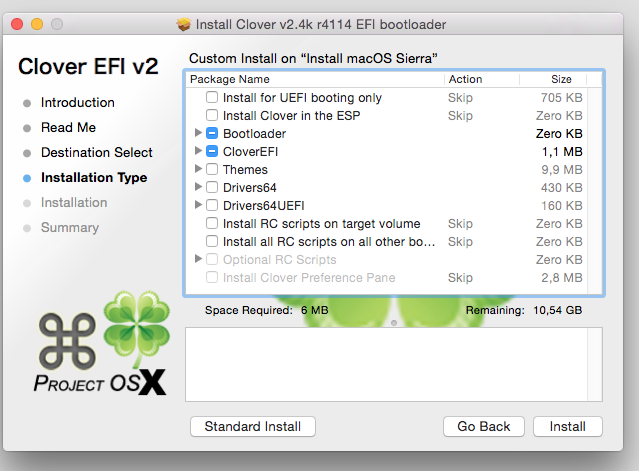Expand the Bootloader disclosure triangle

[198, 133]
